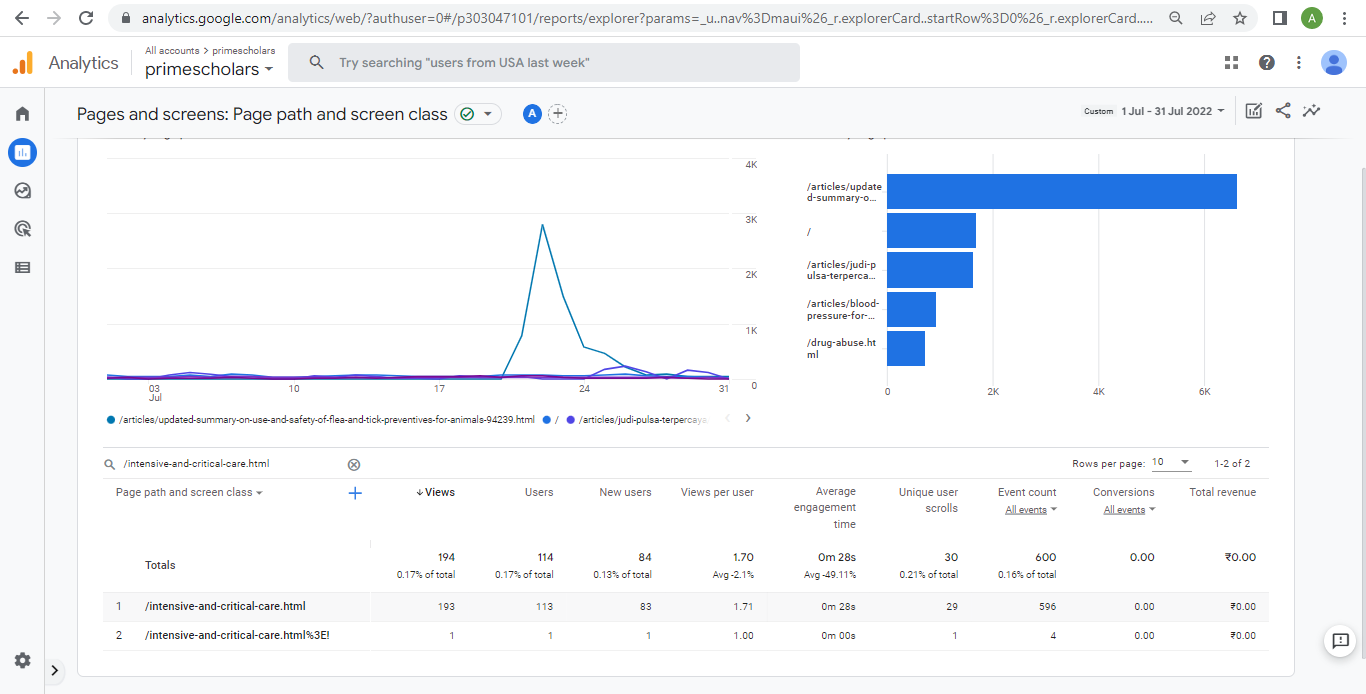Viewport: 1366px width, 694px height.
Task: Show next chart legend items
Action: coord(748,418)
